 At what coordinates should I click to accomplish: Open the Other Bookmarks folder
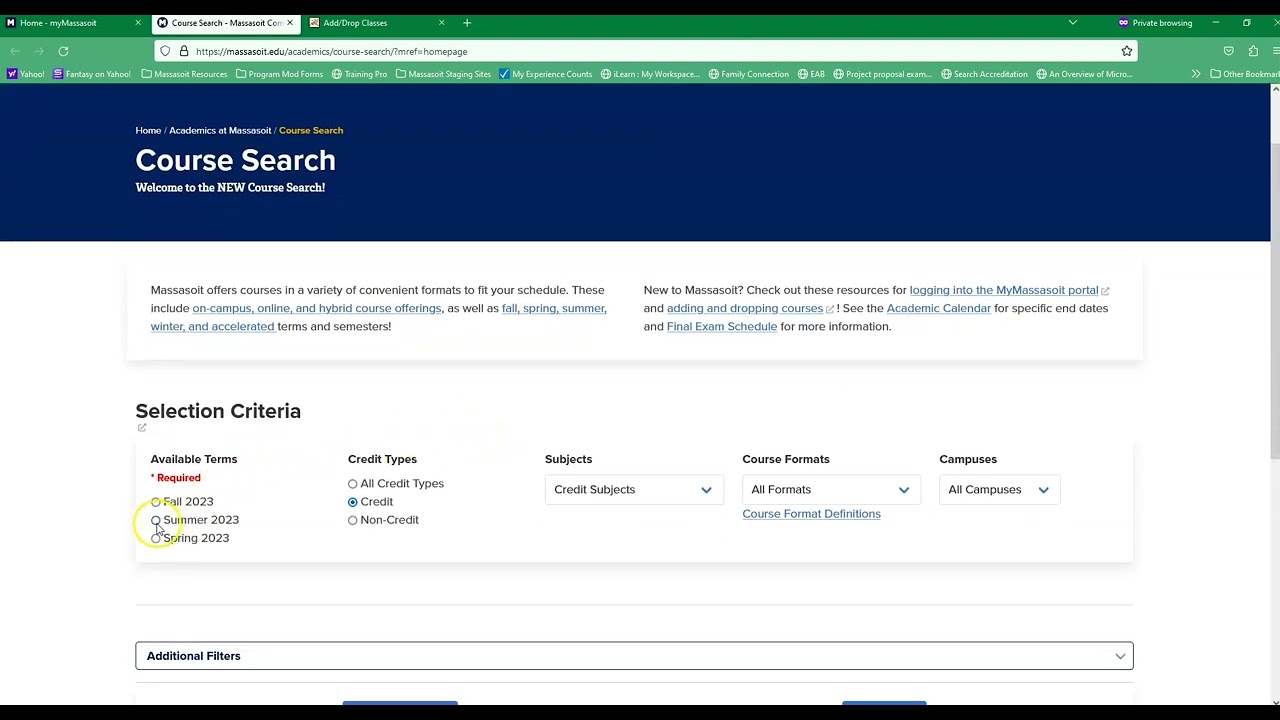(1244, 74)
